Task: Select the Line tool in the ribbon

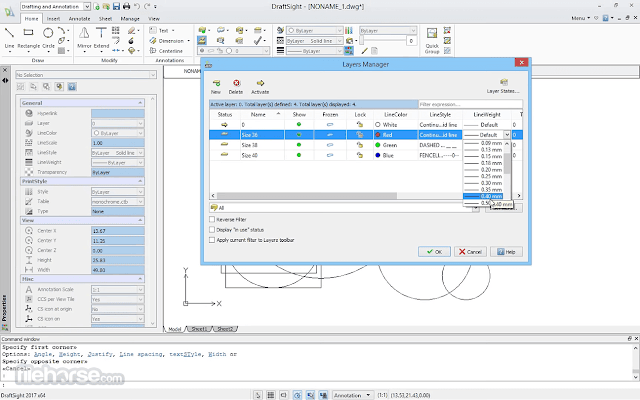Action: point(9,38)
